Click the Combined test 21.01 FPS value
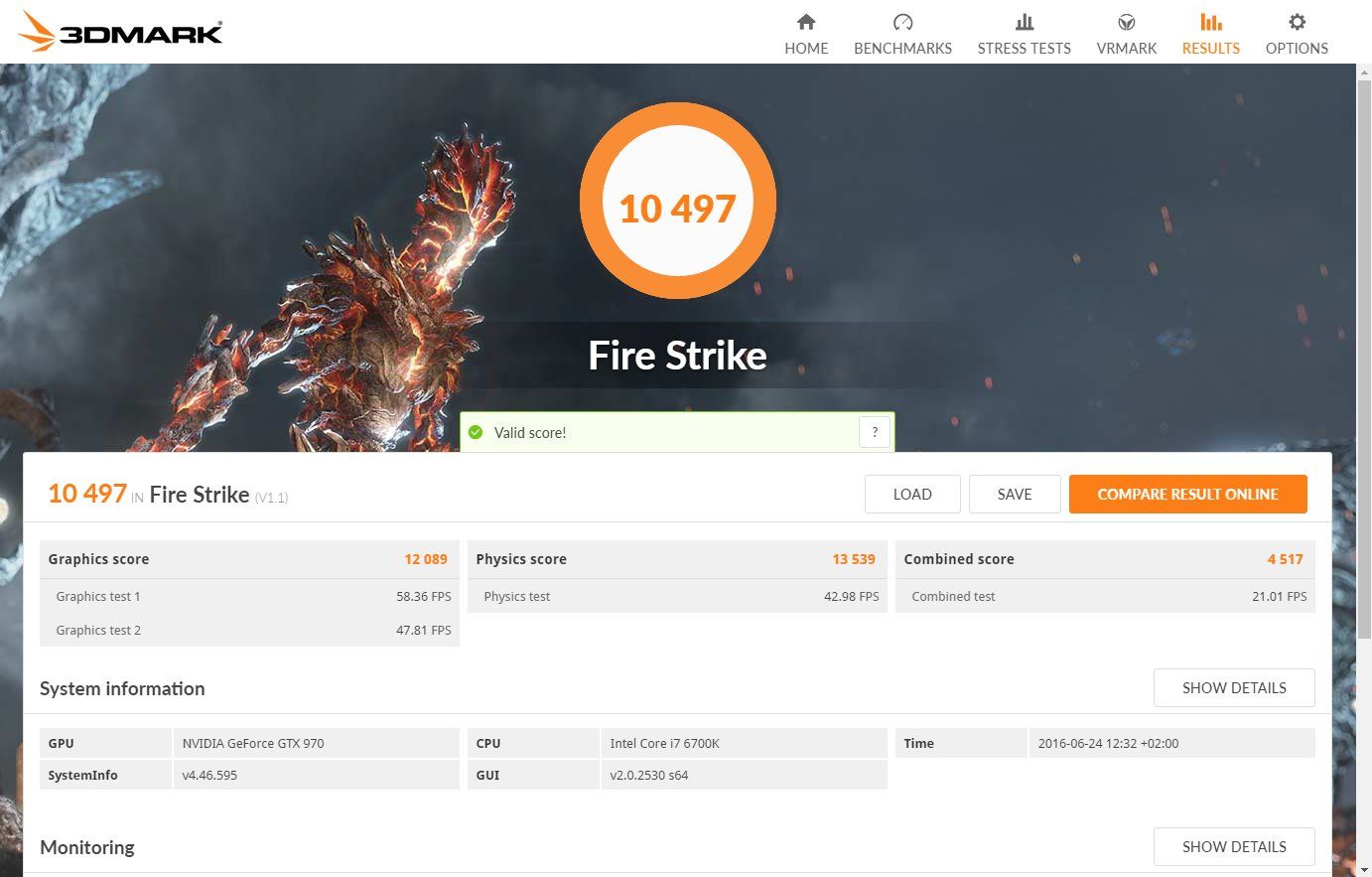 coord(1280,596)
